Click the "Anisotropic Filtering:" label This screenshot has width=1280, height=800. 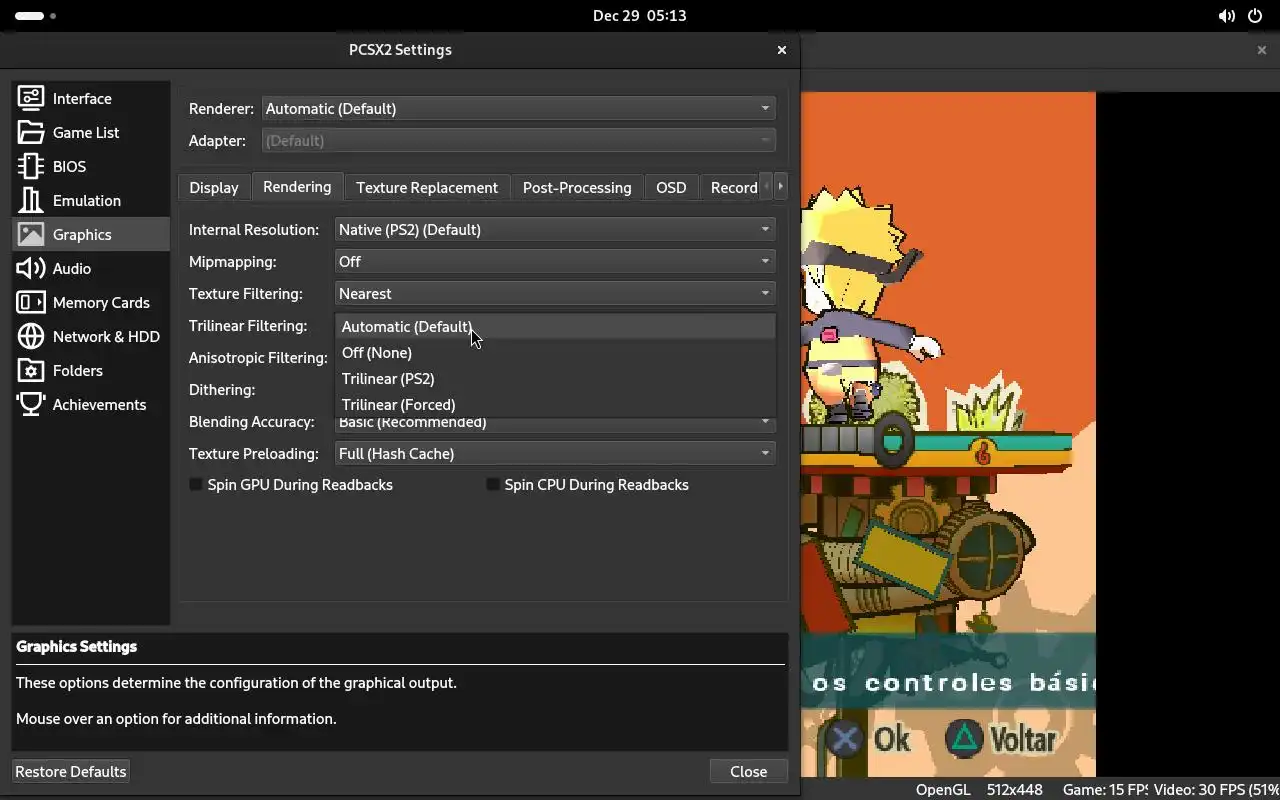258,357
